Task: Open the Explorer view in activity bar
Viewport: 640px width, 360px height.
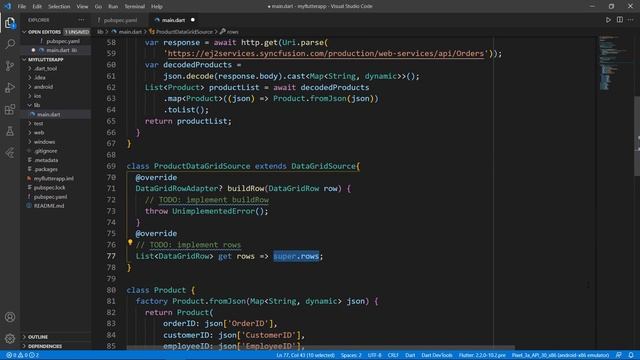Action: tap(10, 23)
